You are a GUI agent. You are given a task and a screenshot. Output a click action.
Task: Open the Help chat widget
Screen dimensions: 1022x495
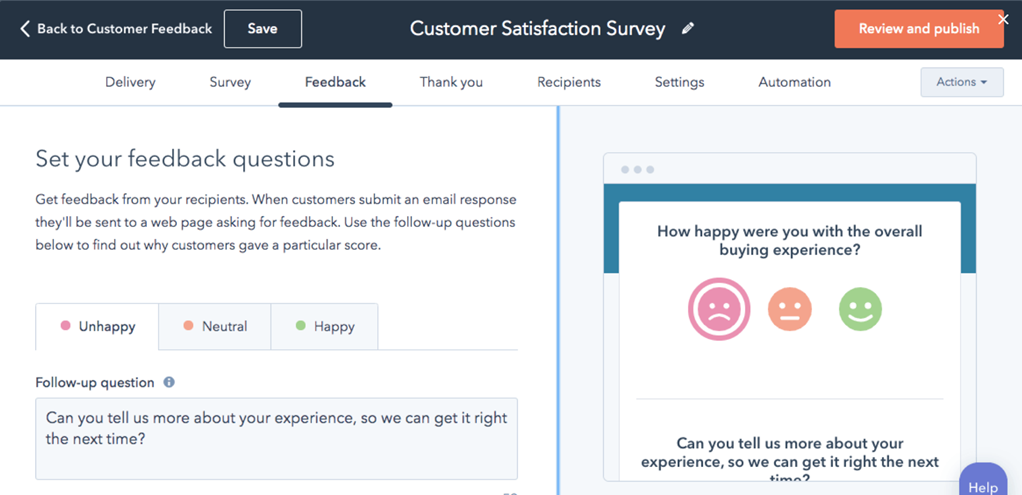point(983,484)
